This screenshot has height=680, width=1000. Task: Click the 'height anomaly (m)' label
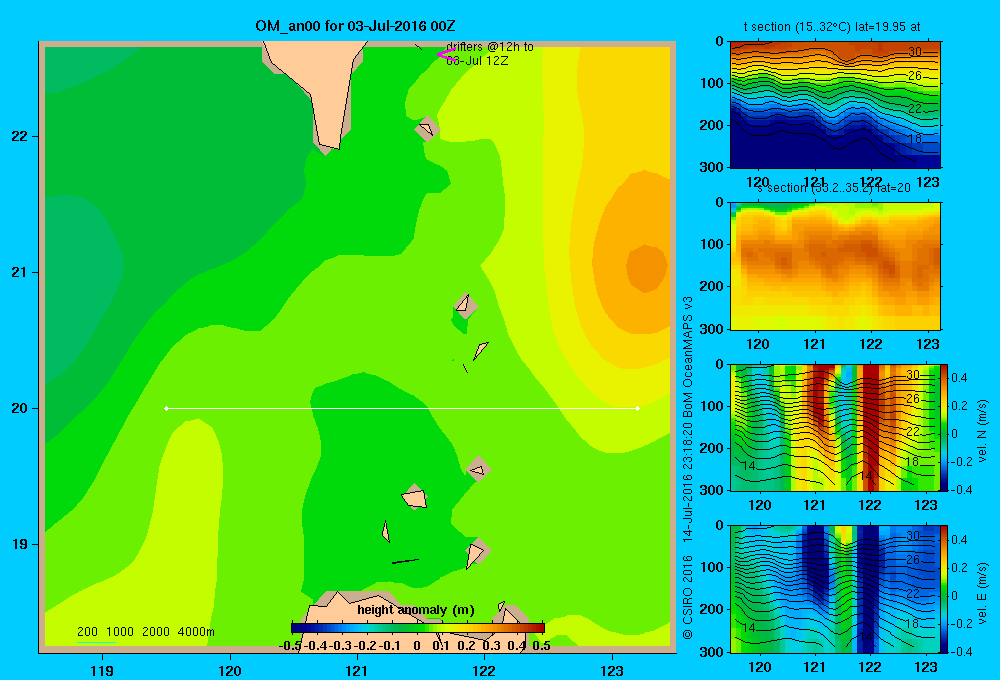pyautogui.click(x=416, y=610)
